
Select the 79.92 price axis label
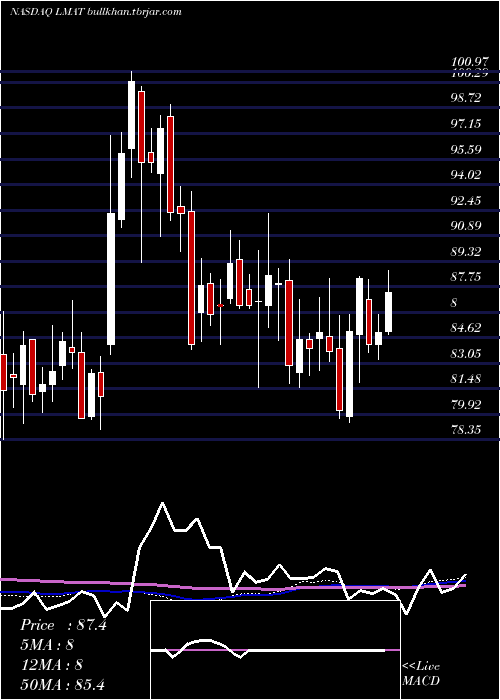click(466, 405)
